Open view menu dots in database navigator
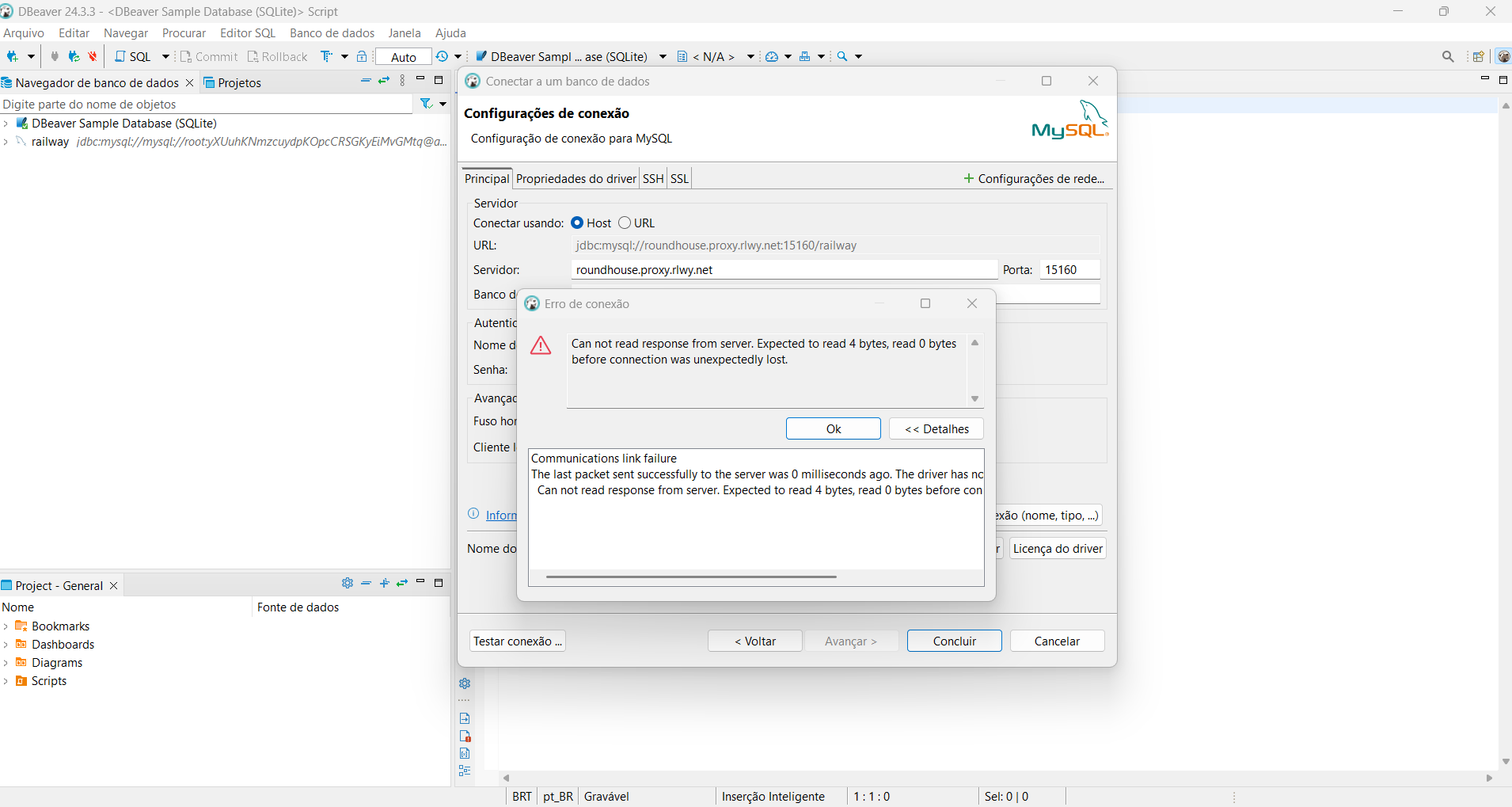The image size is (1512, 807). 402,81
